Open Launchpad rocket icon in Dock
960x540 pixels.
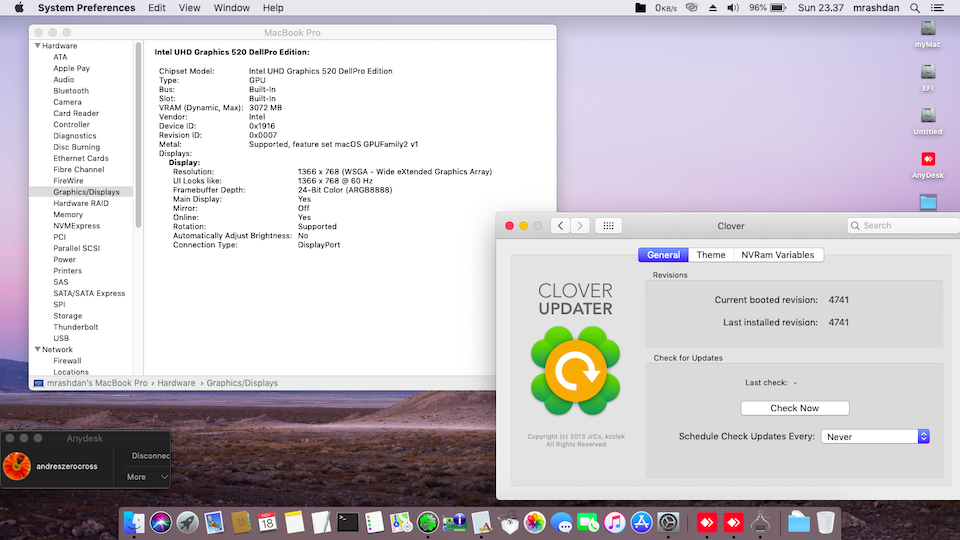click(x=187, y=522)
